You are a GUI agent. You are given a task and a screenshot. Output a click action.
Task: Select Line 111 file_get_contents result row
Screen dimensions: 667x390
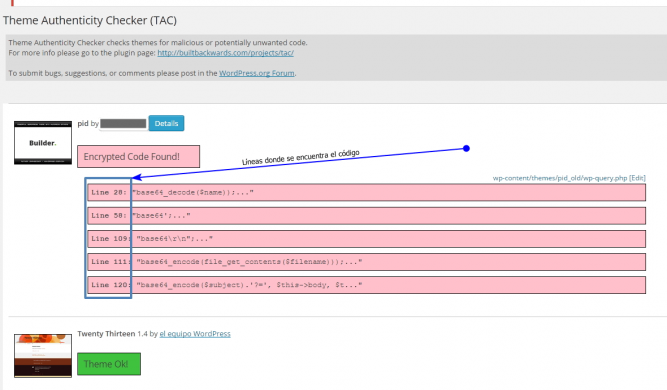366,262
